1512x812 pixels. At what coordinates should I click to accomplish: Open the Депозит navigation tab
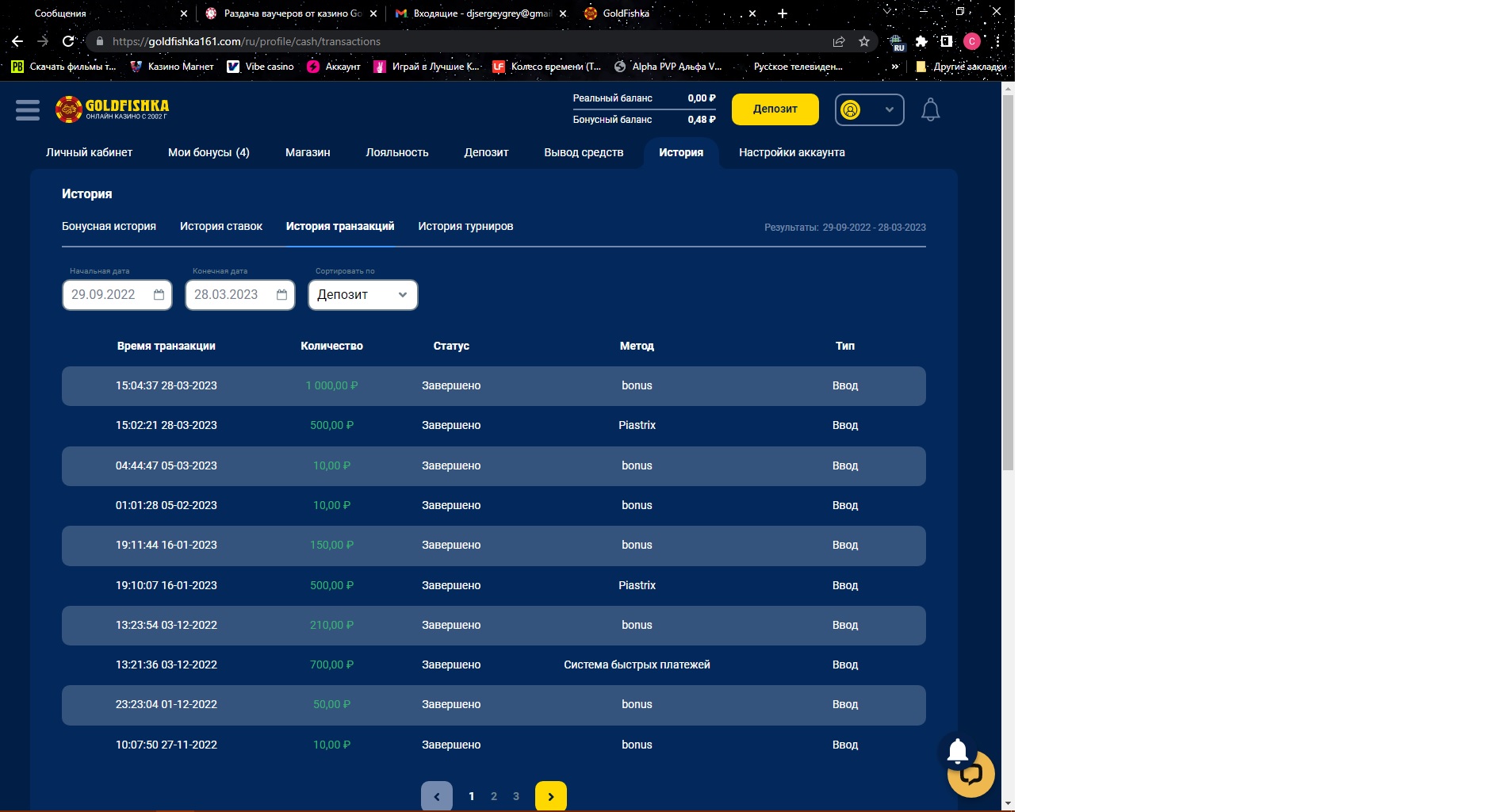(x=486, y=152)
